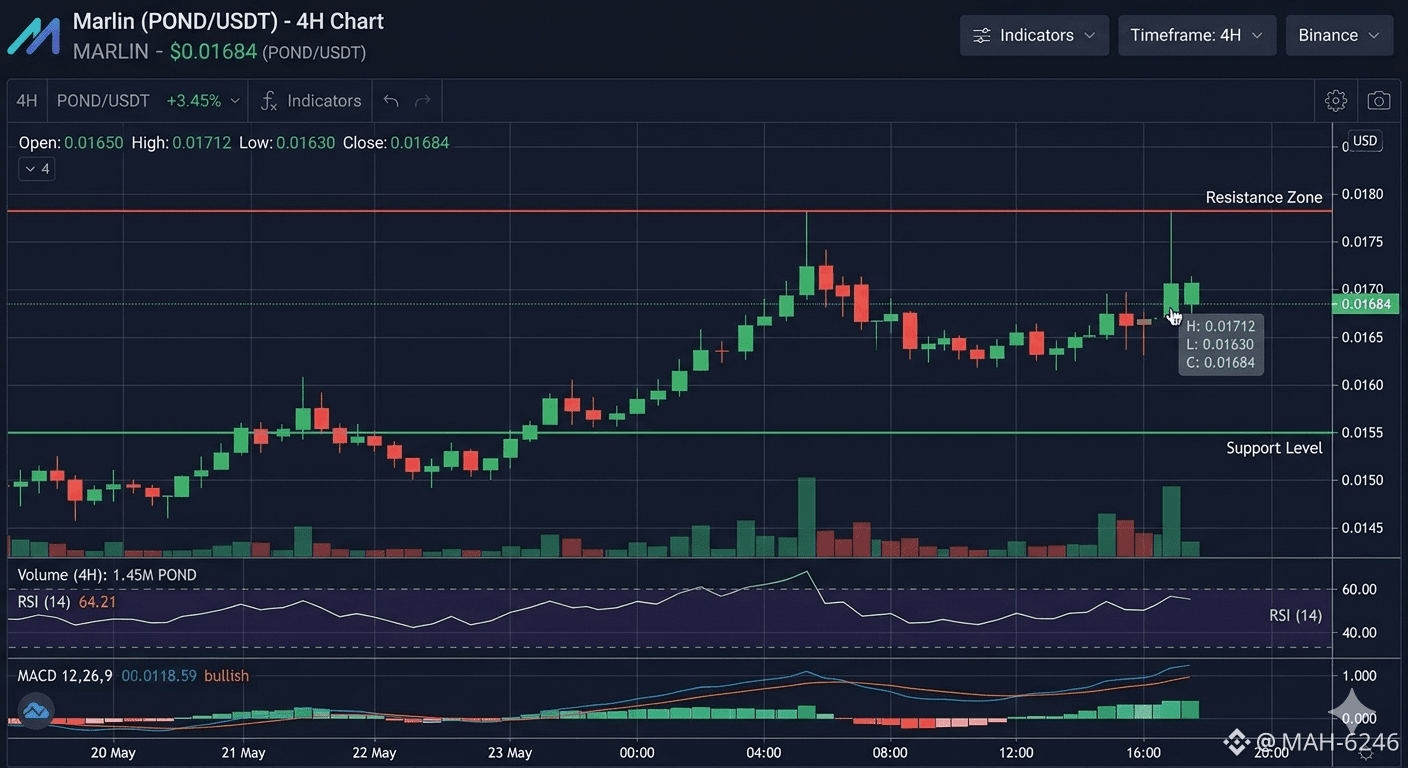
Task: Click the High: 0.01712 value
Action: 181,143
